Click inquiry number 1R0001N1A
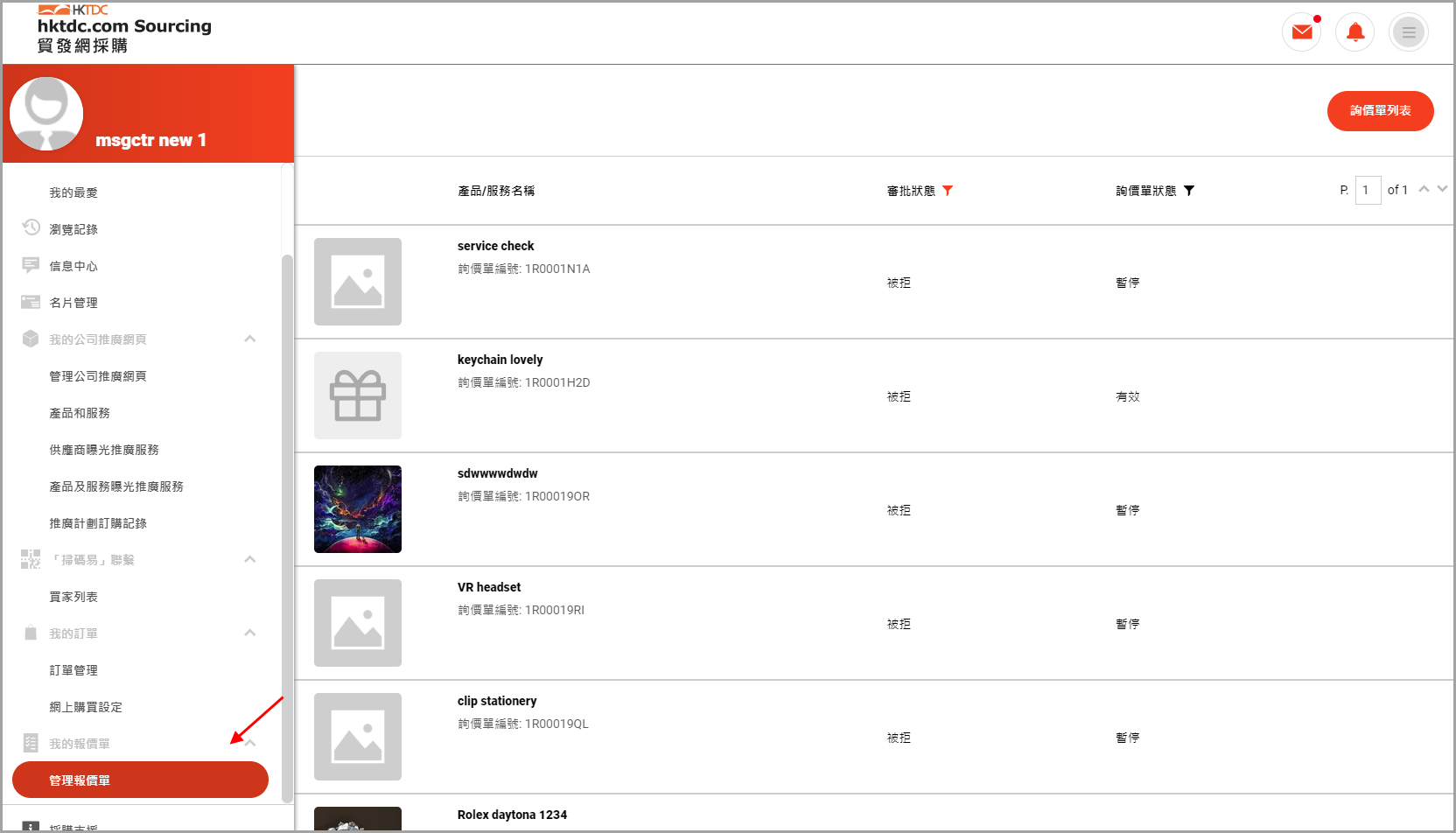The image size is (1456, 833). (557, 269)
